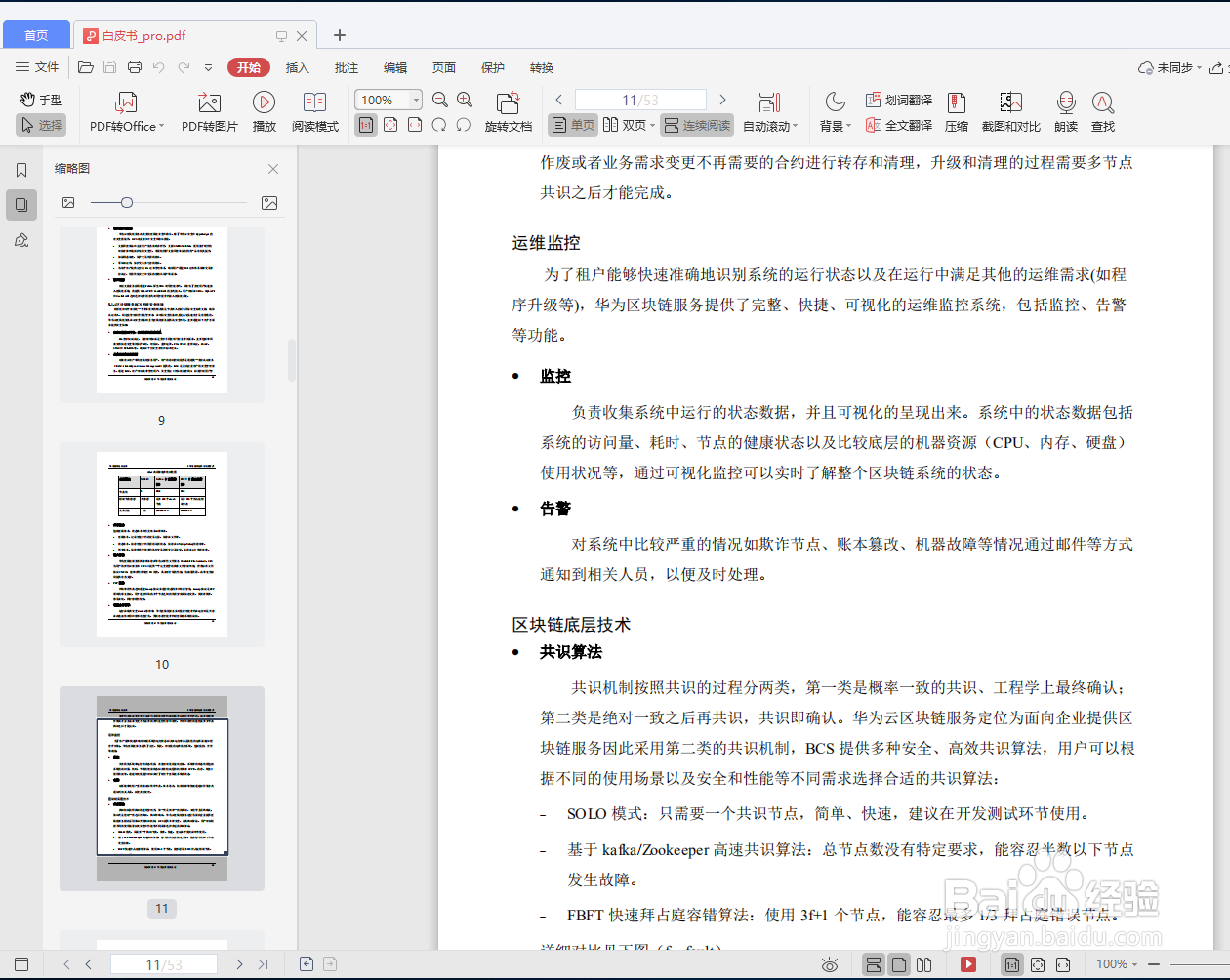Click 旋转文档 rotate document button
The width and height of the screenshot is (1230, 980).
point(509,112)
